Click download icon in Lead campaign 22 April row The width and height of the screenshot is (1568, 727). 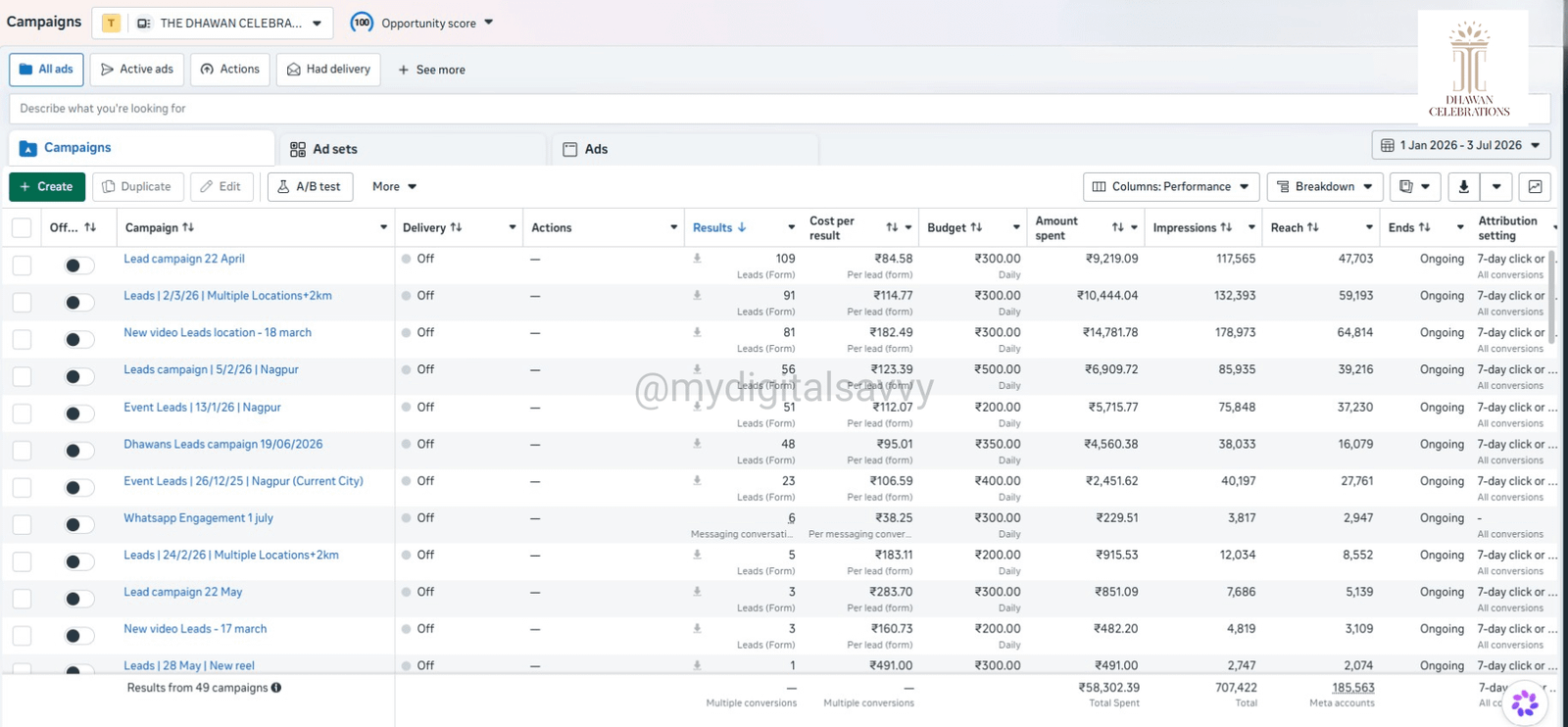(697, 259)
